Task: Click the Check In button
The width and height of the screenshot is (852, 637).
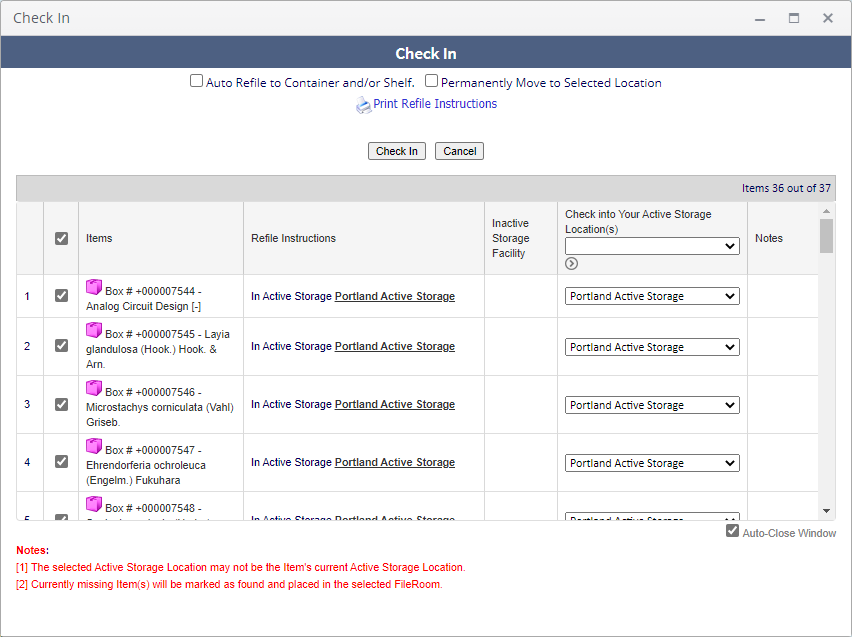Action: [x=397, y=151]
